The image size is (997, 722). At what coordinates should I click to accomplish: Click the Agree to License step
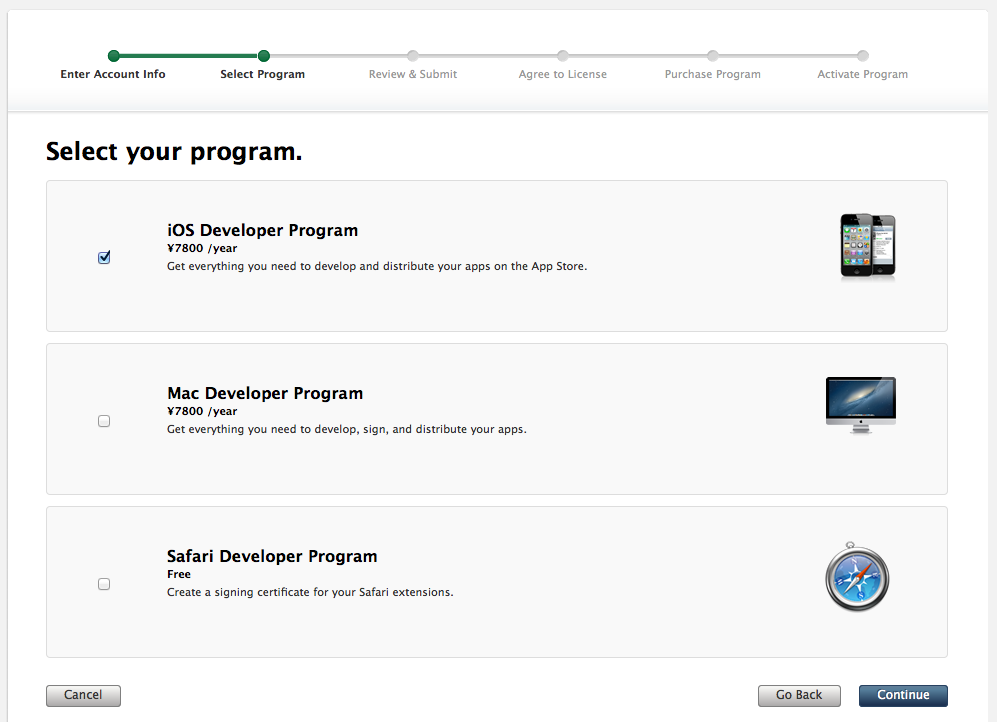click(563, 74)
